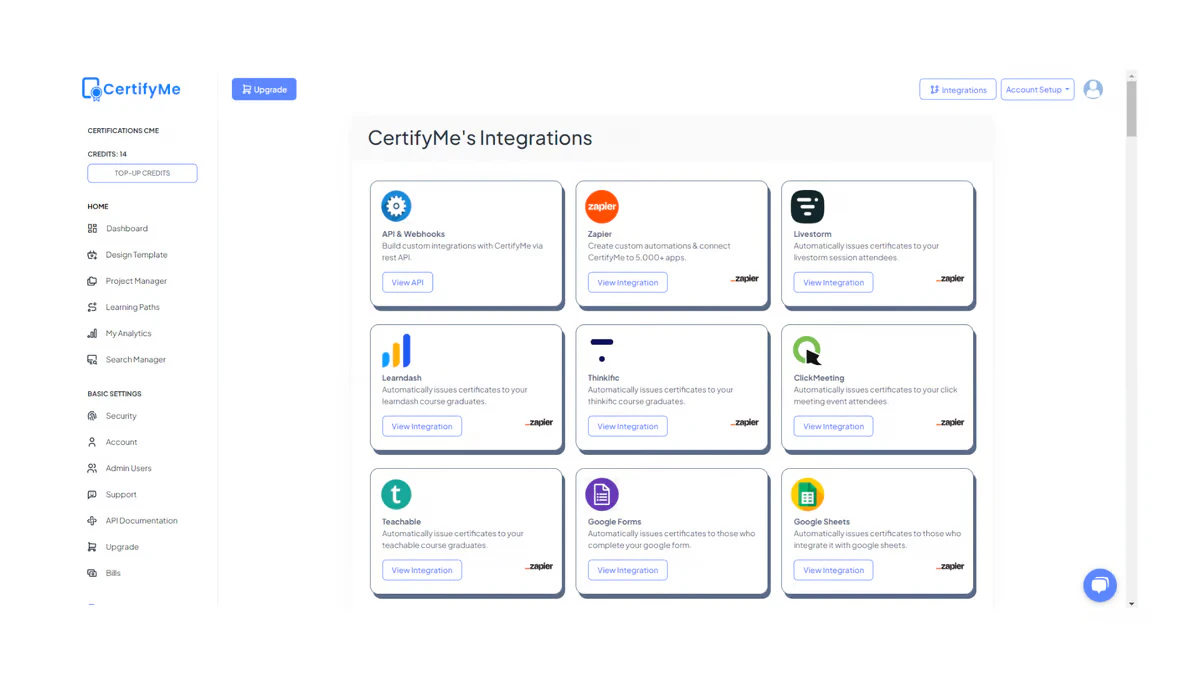Click the Zapier integration icon

601,205
